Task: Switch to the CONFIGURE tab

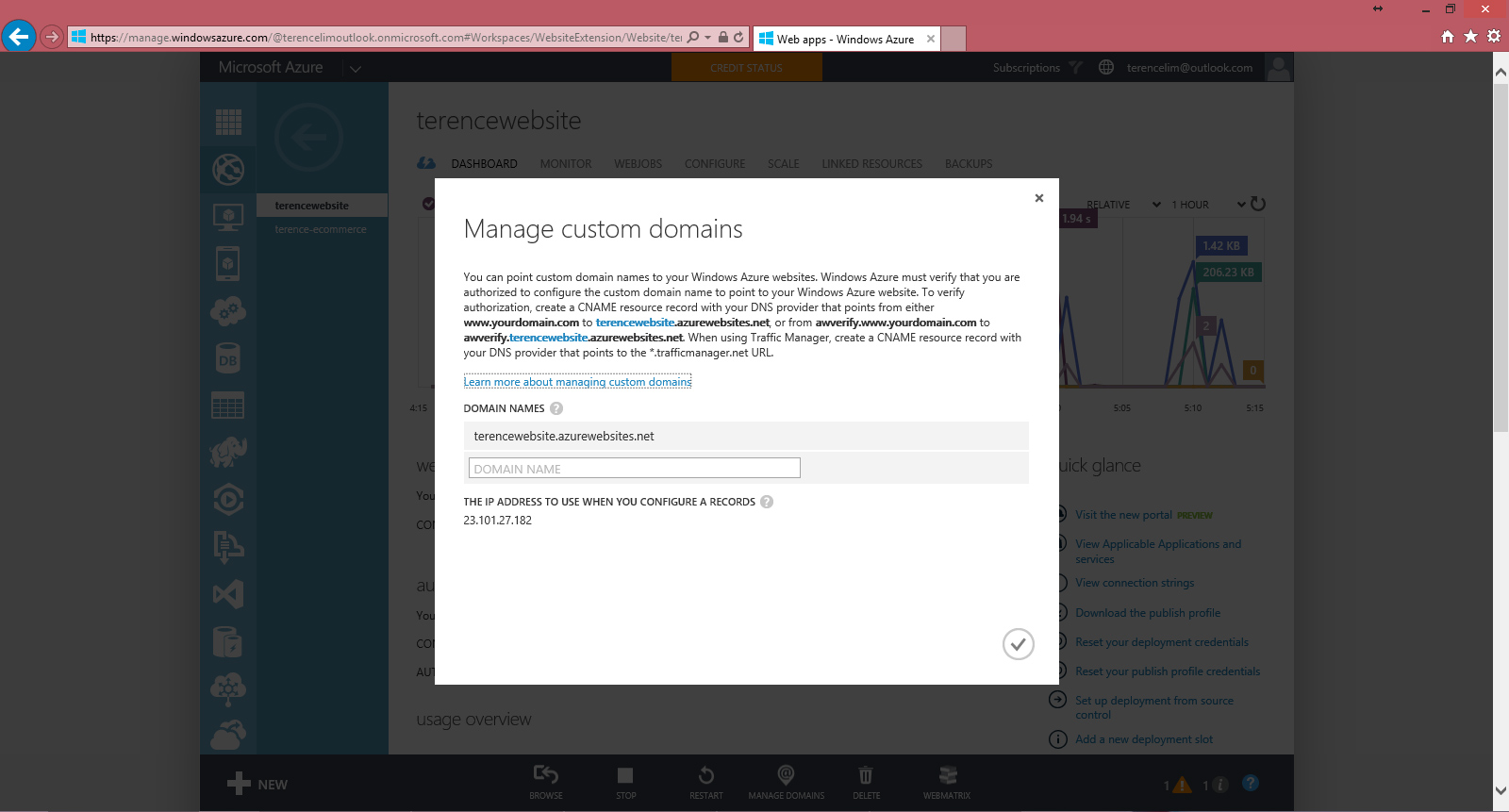Action: [x=715, y=164]
